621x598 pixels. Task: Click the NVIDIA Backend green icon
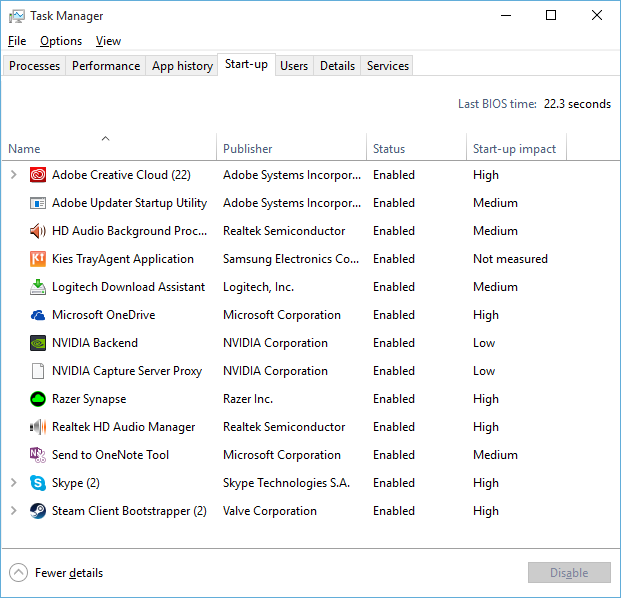(38, 343)
